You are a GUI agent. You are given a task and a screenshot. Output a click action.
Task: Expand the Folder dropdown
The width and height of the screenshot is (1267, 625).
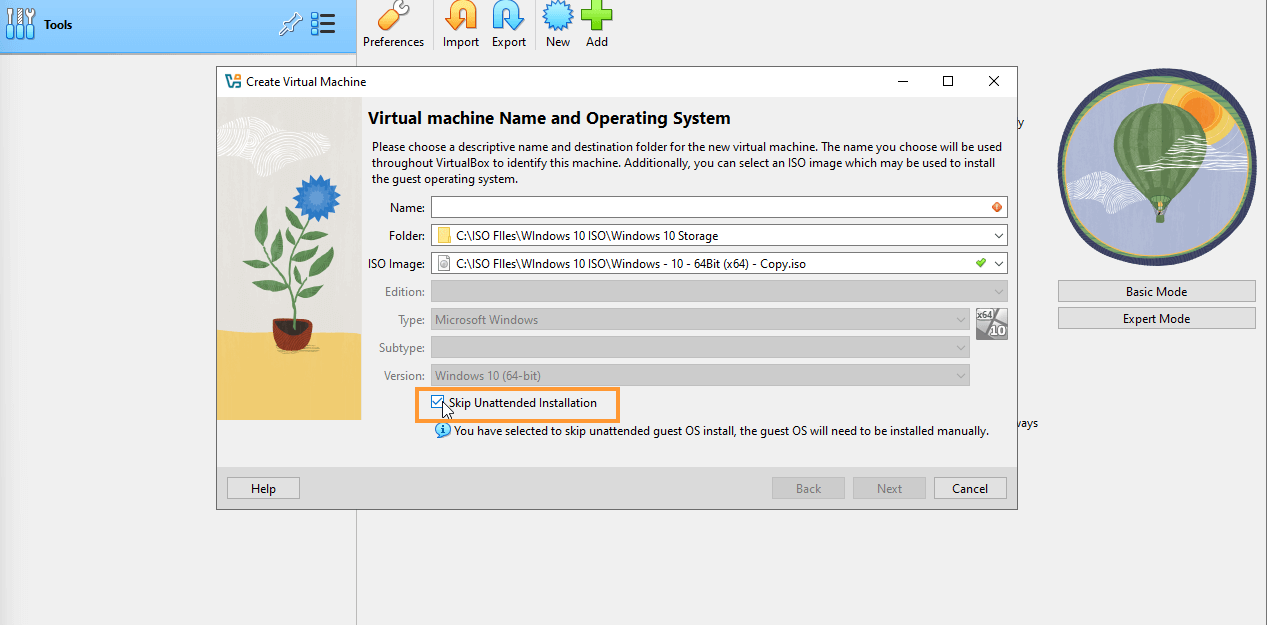click(x=999, y=236)
